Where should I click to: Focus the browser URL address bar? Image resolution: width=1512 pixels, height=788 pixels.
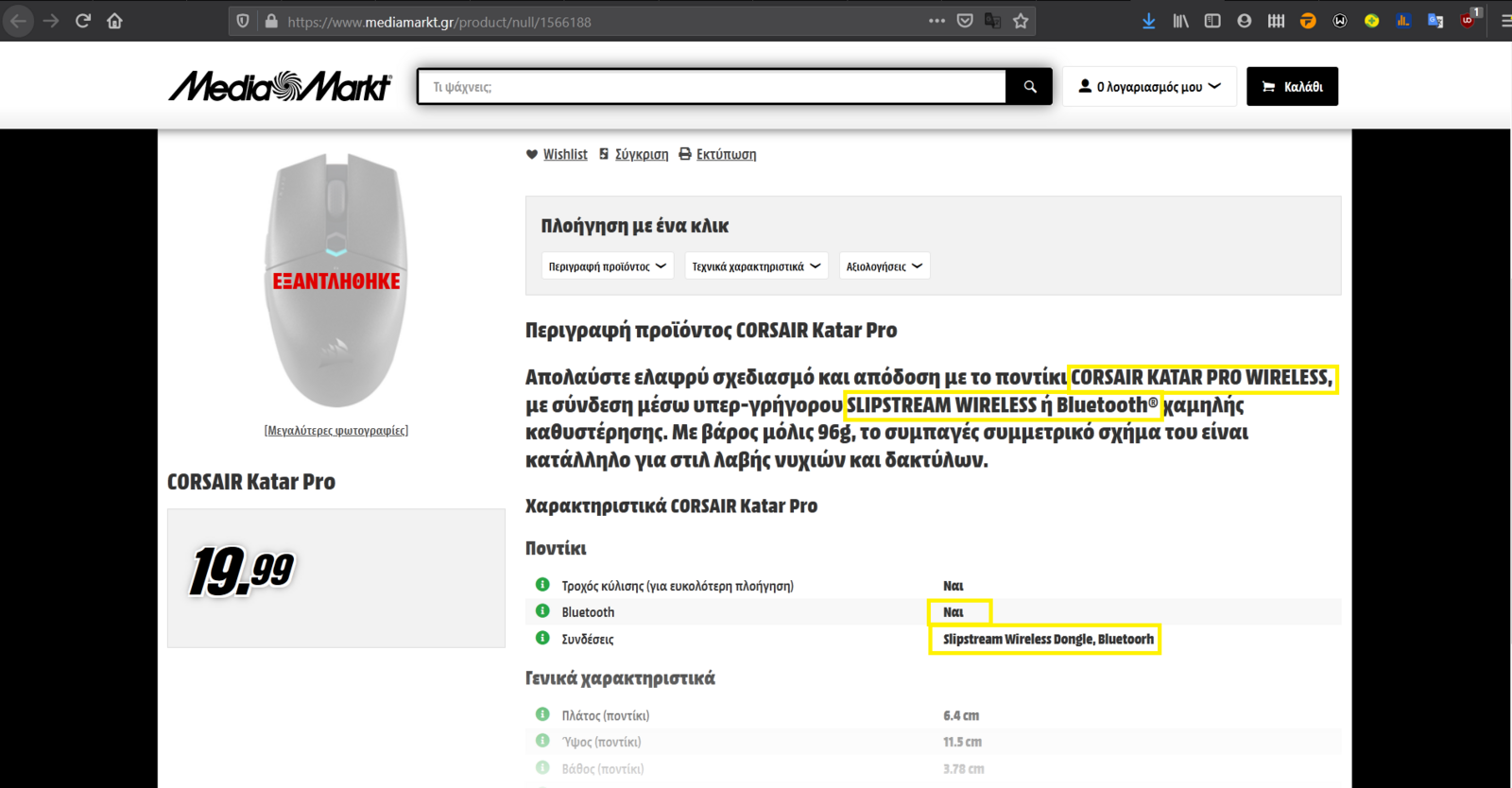click(x=605, y=22)
